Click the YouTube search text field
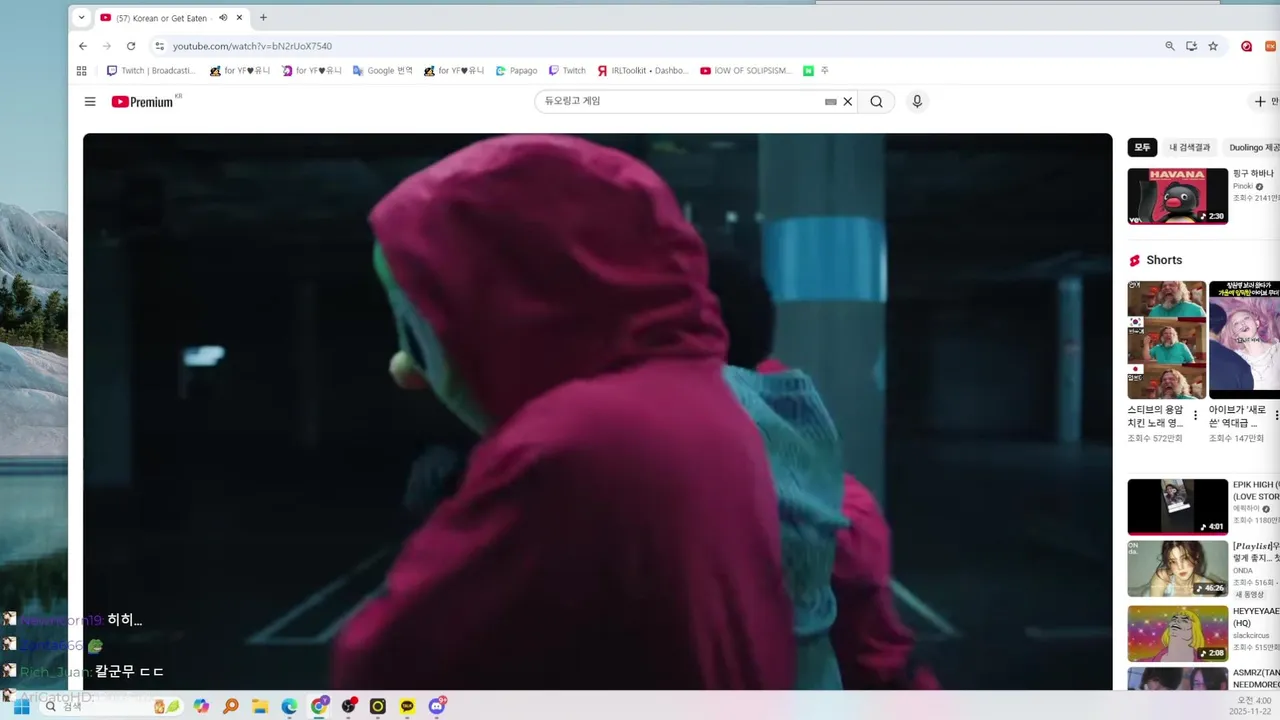 tap(680, 101)
